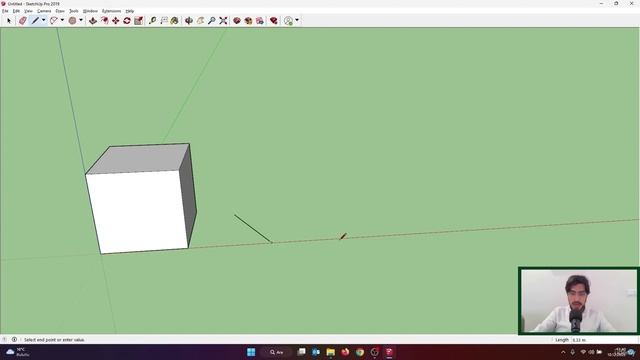Activate the Push/Pull tool
This screenshot has height=360, width=640.
[93, 20]
